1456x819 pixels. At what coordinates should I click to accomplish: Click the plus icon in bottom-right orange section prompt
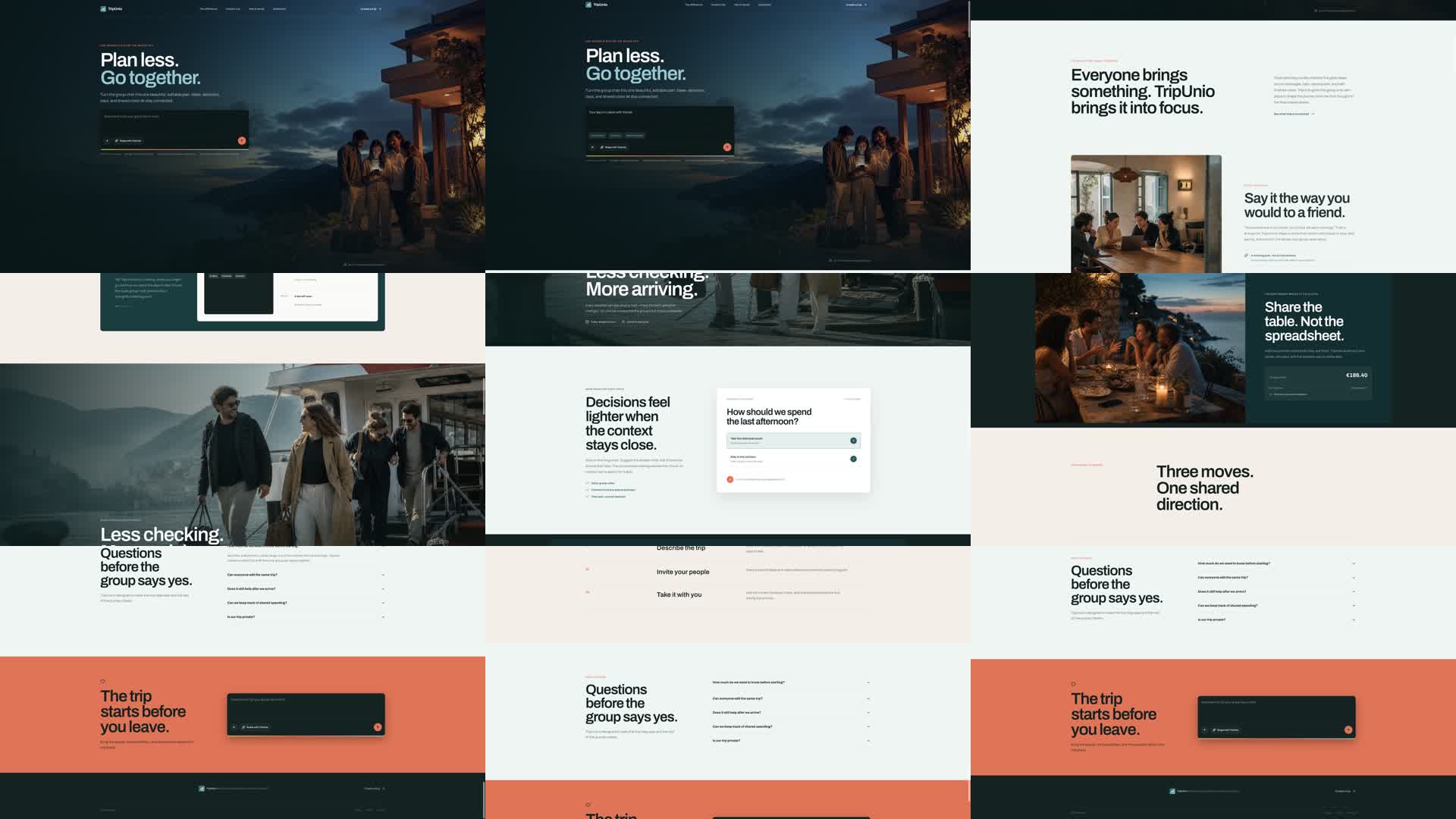1204,730
